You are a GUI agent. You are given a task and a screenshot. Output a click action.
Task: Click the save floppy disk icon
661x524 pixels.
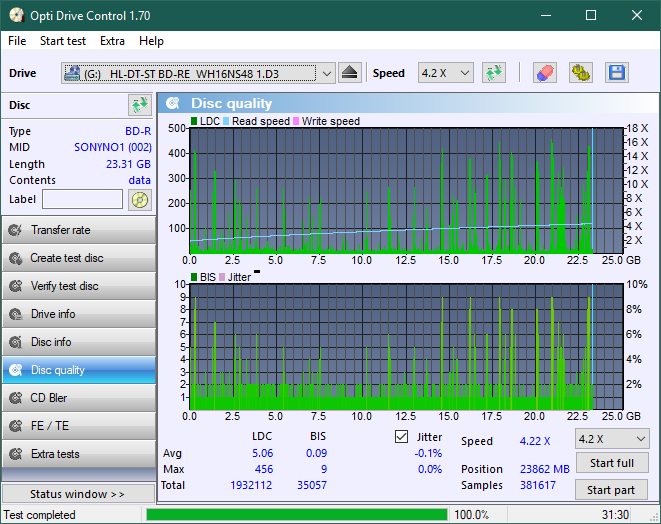click(616, 73)
